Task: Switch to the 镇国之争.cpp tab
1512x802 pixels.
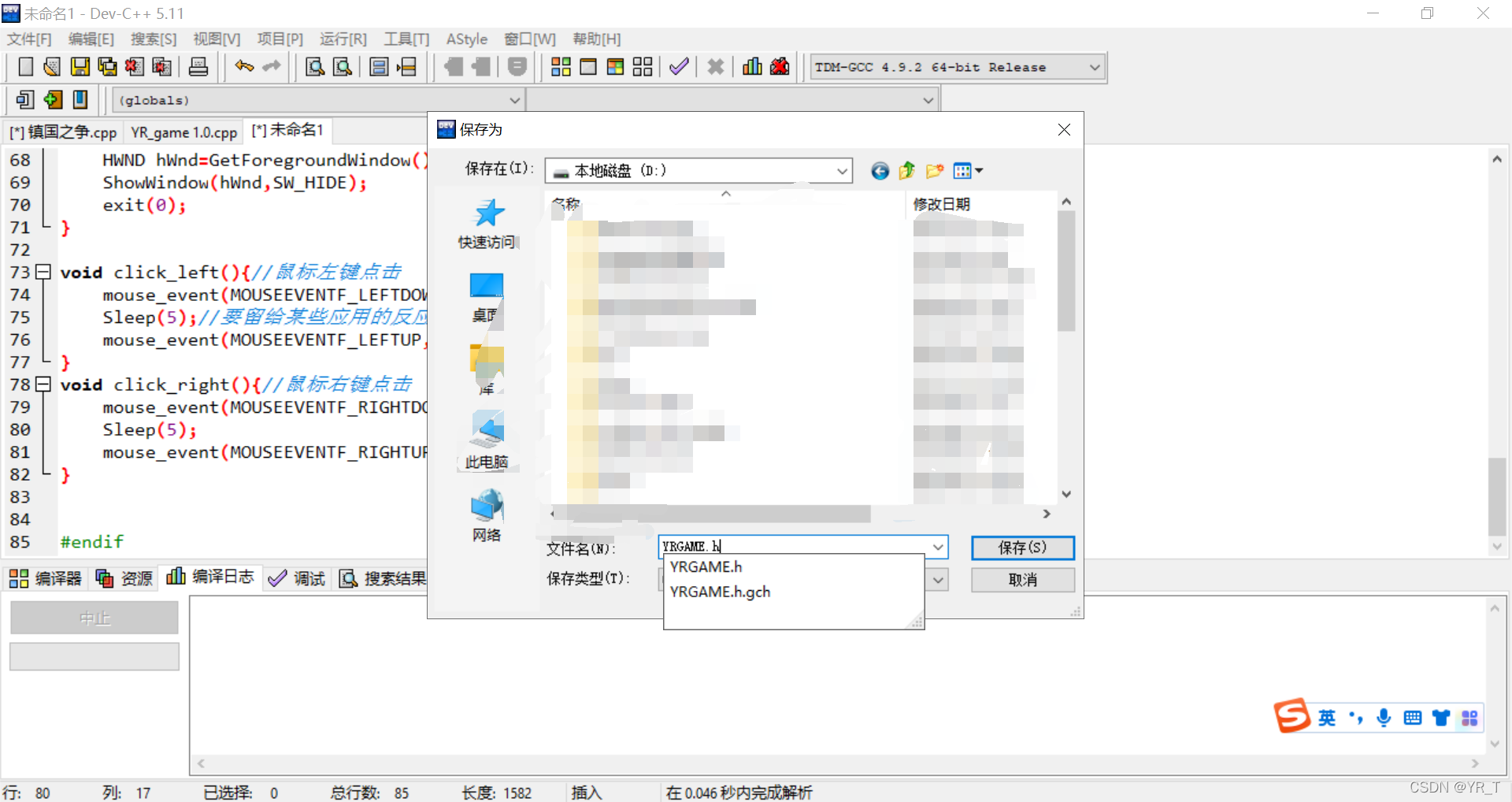Action: coord(63,132)
